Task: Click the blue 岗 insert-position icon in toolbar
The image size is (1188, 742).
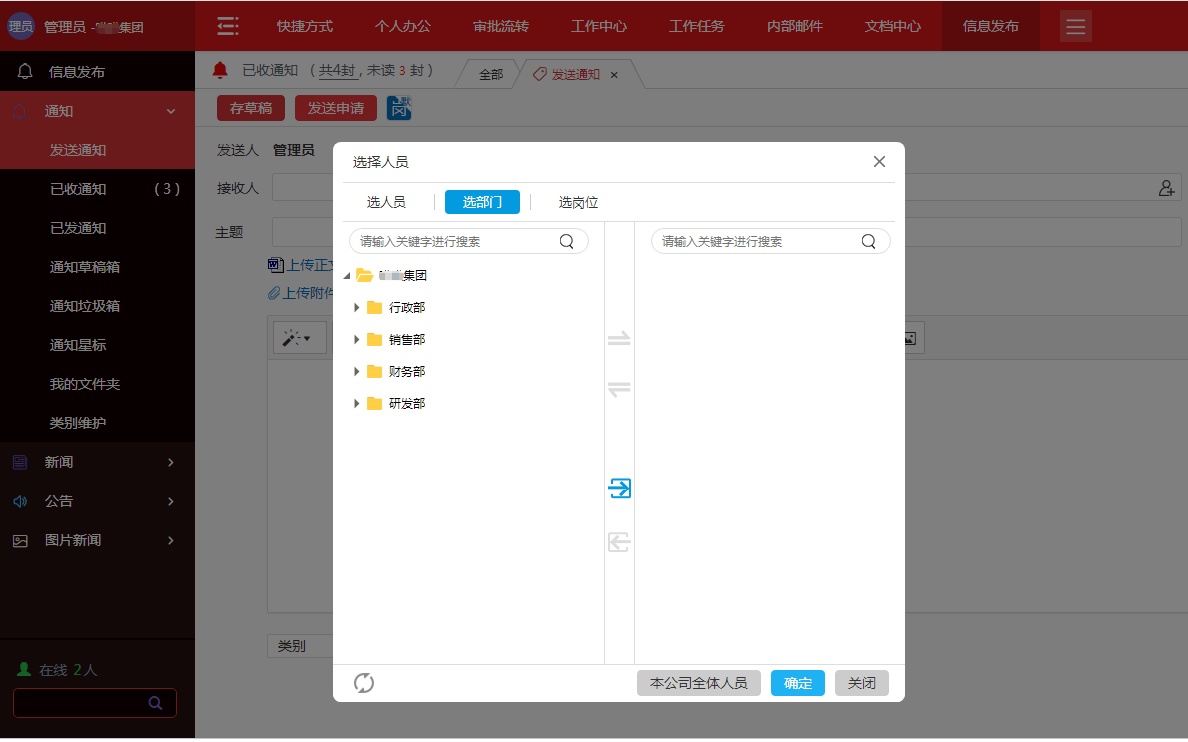Action: (x=399, y=107)
